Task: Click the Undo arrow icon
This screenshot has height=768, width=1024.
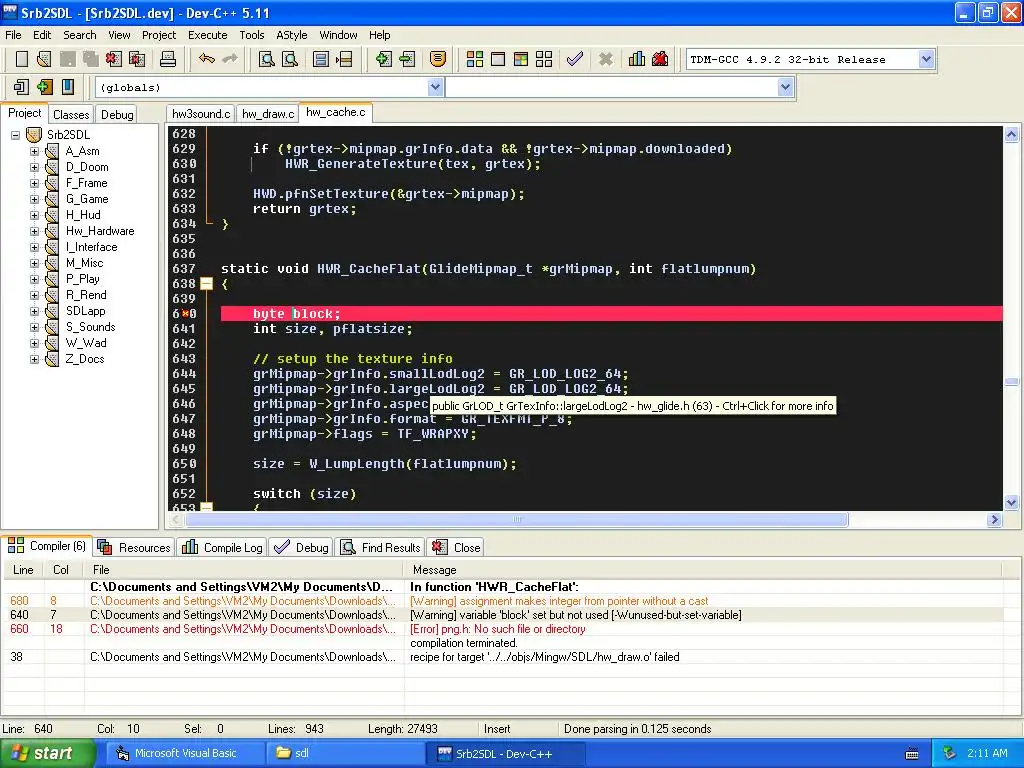Action: tap(206, 59)
